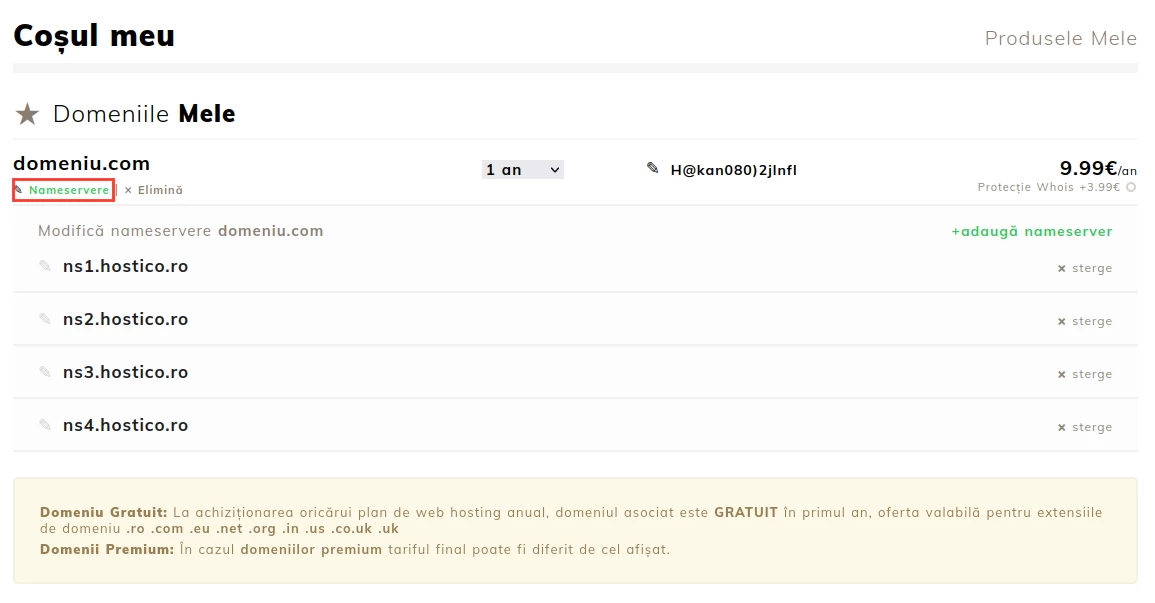Enable the Protecție Whois radio option

(x=1131, y=187)
